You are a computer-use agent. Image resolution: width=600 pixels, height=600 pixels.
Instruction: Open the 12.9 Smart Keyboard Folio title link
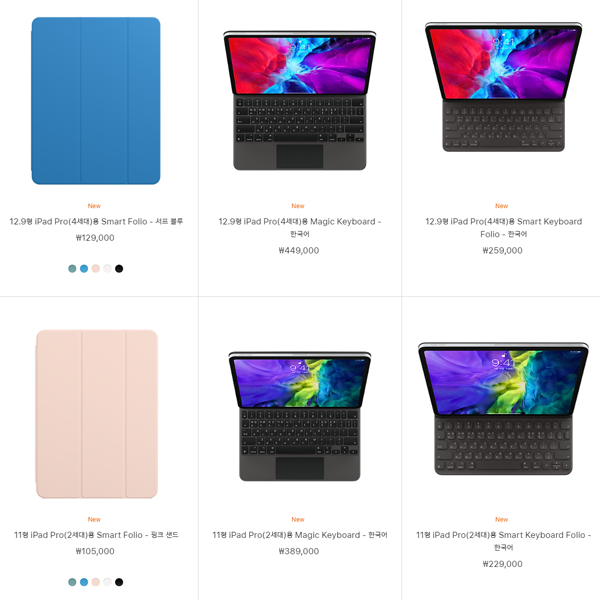[x=504, y=228]
